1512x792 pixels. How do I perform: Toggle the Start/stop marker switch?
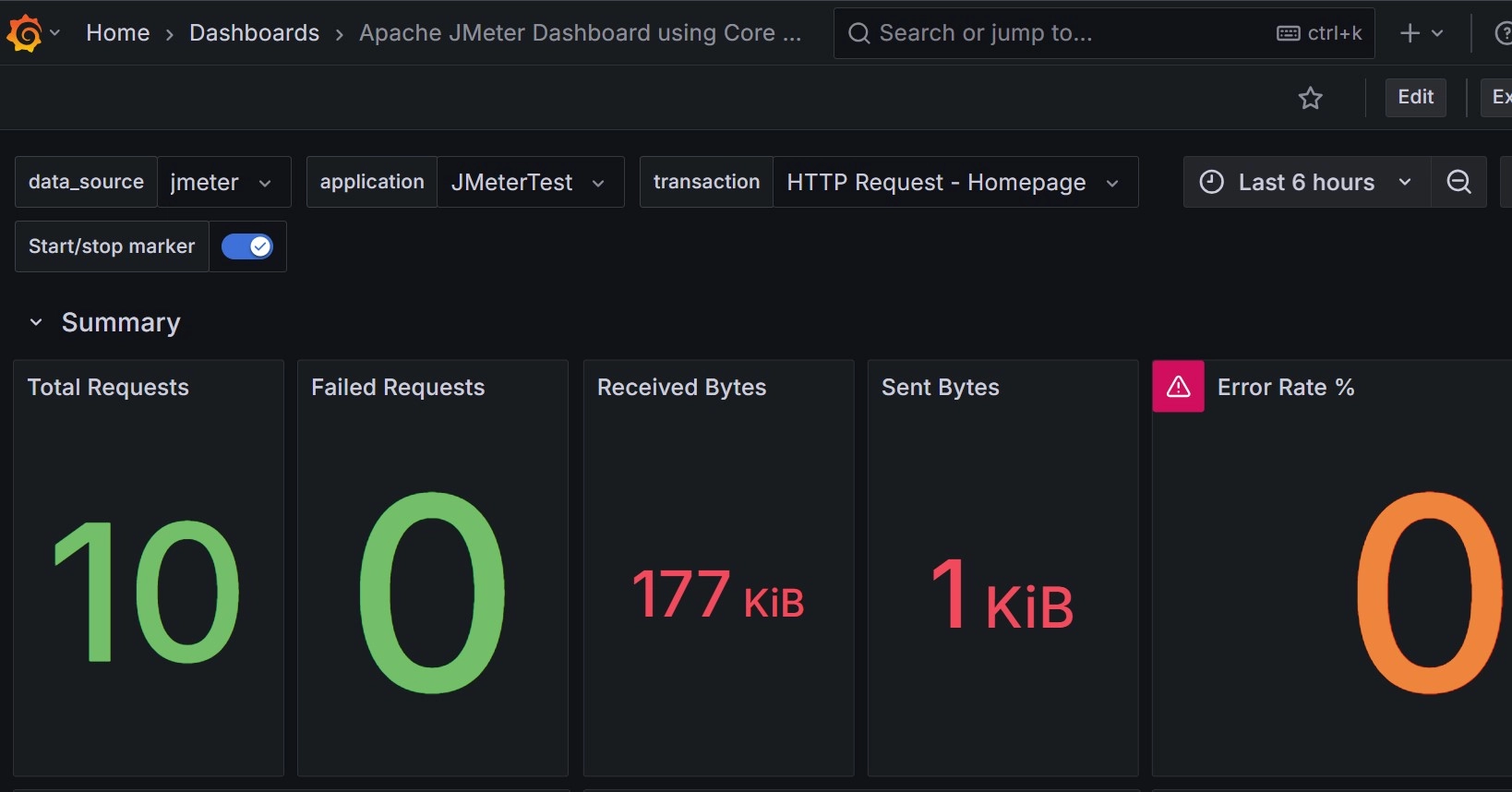click(247, 246)
